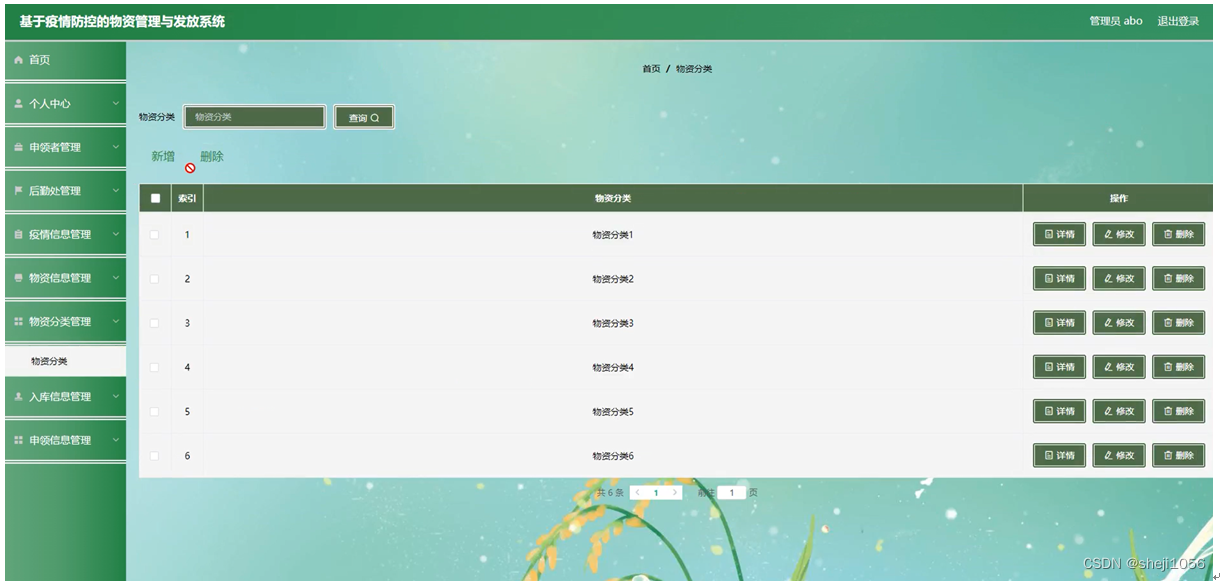The height and width of the screenshot is (581, 1221).
Task: Click the 物资分类 breadcrumb text
Action: click(694, 69)
